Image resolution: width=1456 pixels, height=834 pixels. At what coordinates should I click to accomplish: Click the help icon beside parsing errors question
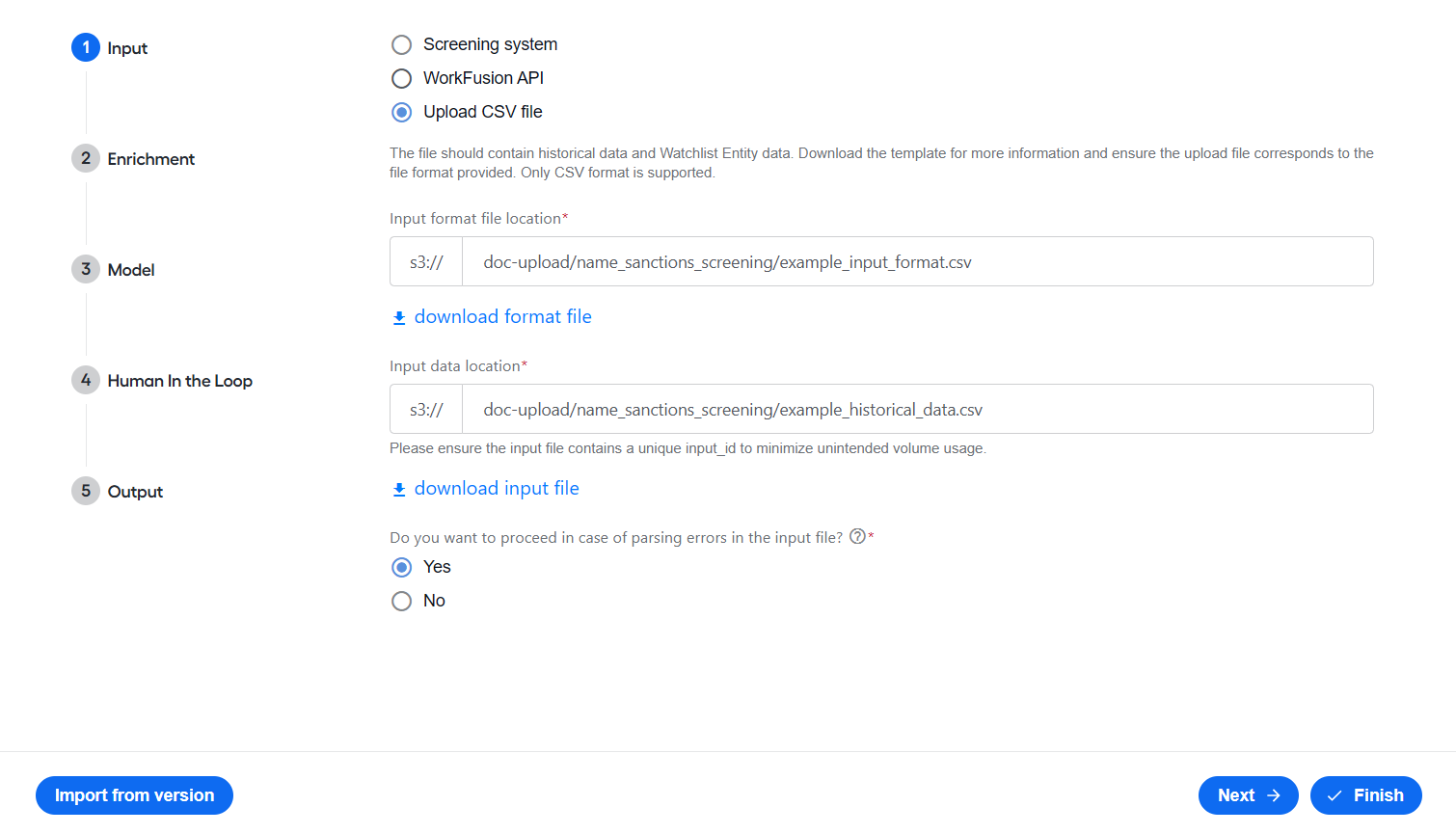point(857,537)
